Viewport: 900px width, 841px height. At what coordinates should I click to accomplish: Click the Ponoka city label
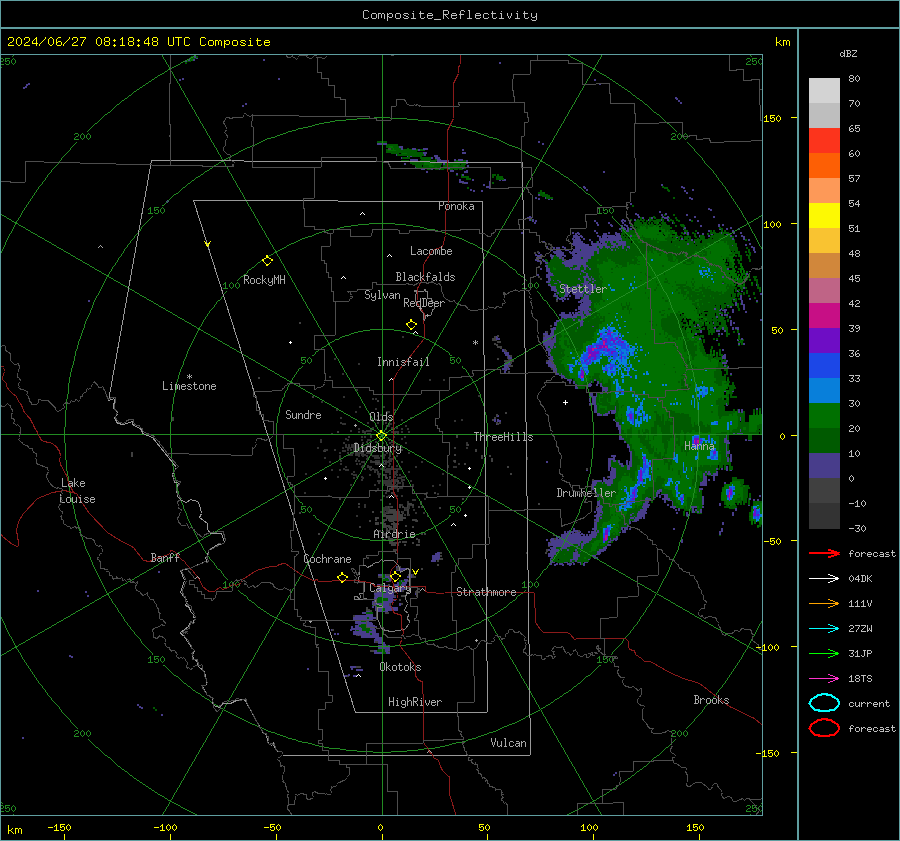456,206
